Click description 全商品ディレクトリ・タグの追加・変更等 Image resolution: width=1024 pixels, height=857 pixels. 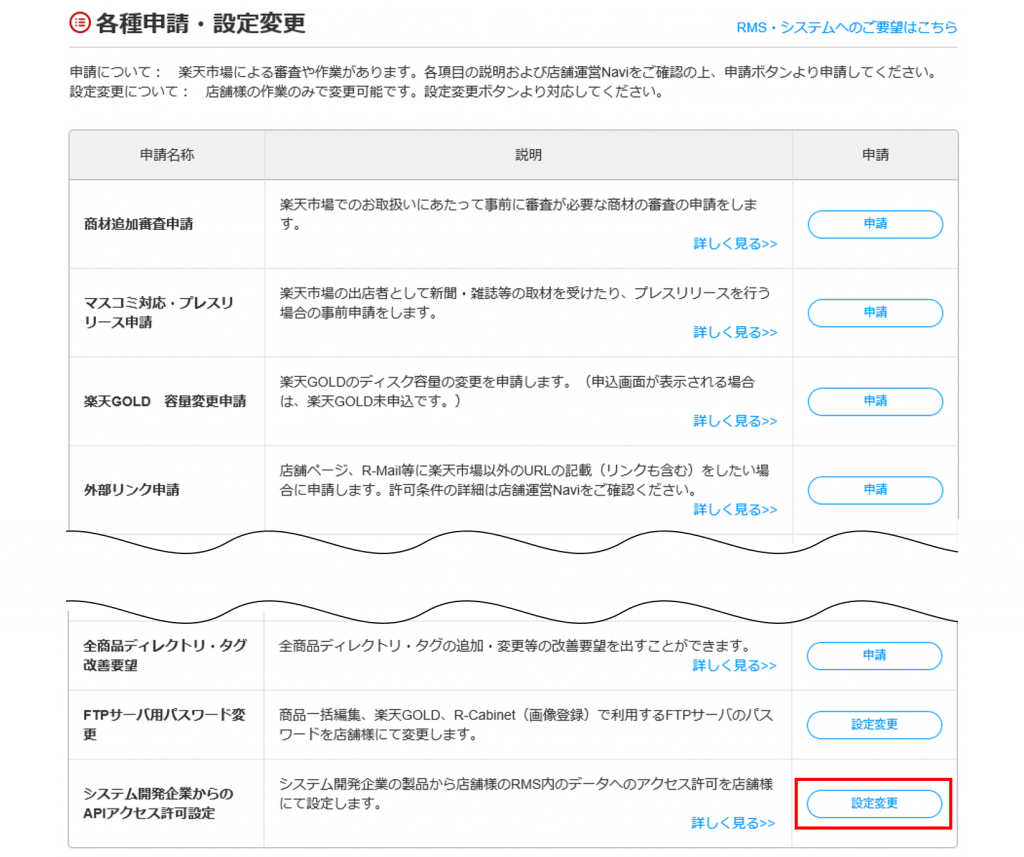[515, 646]
